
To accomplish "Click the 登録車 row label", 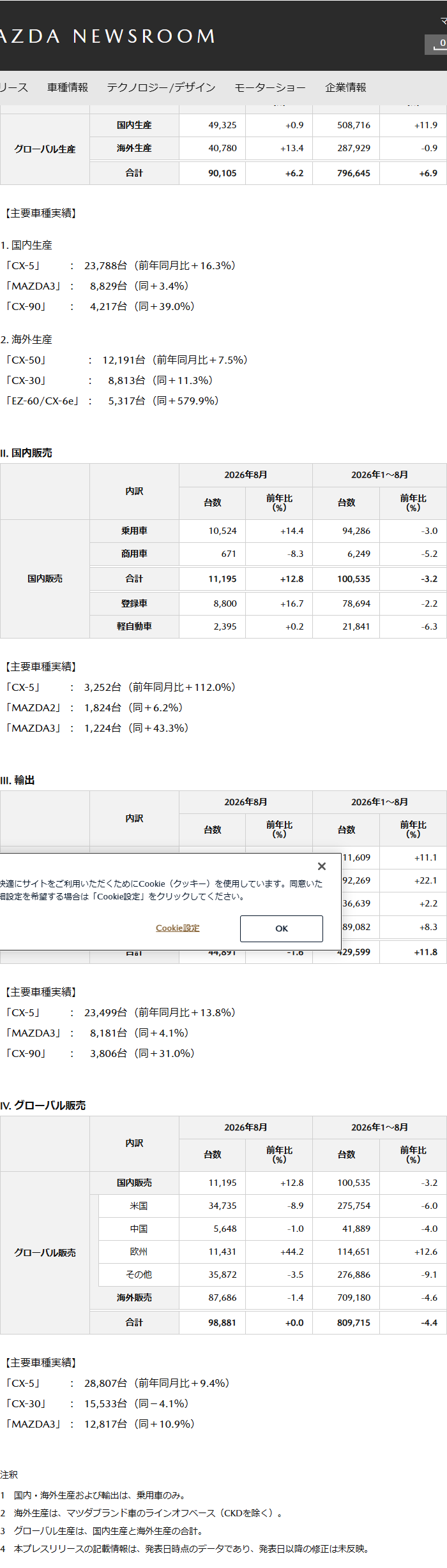I will coord(134,603).
